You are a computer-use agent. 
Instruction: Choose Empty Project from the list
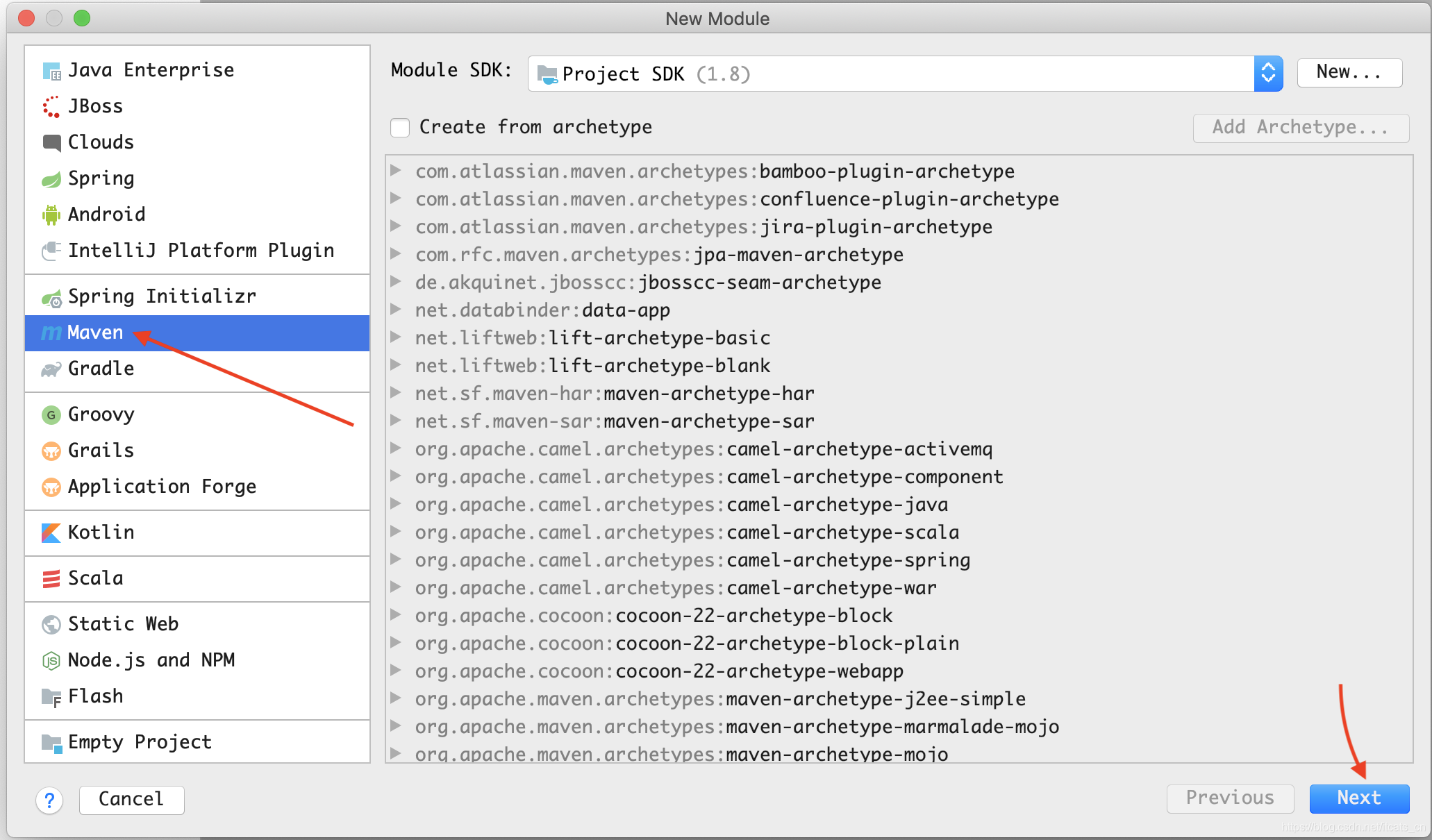point(139,742)
